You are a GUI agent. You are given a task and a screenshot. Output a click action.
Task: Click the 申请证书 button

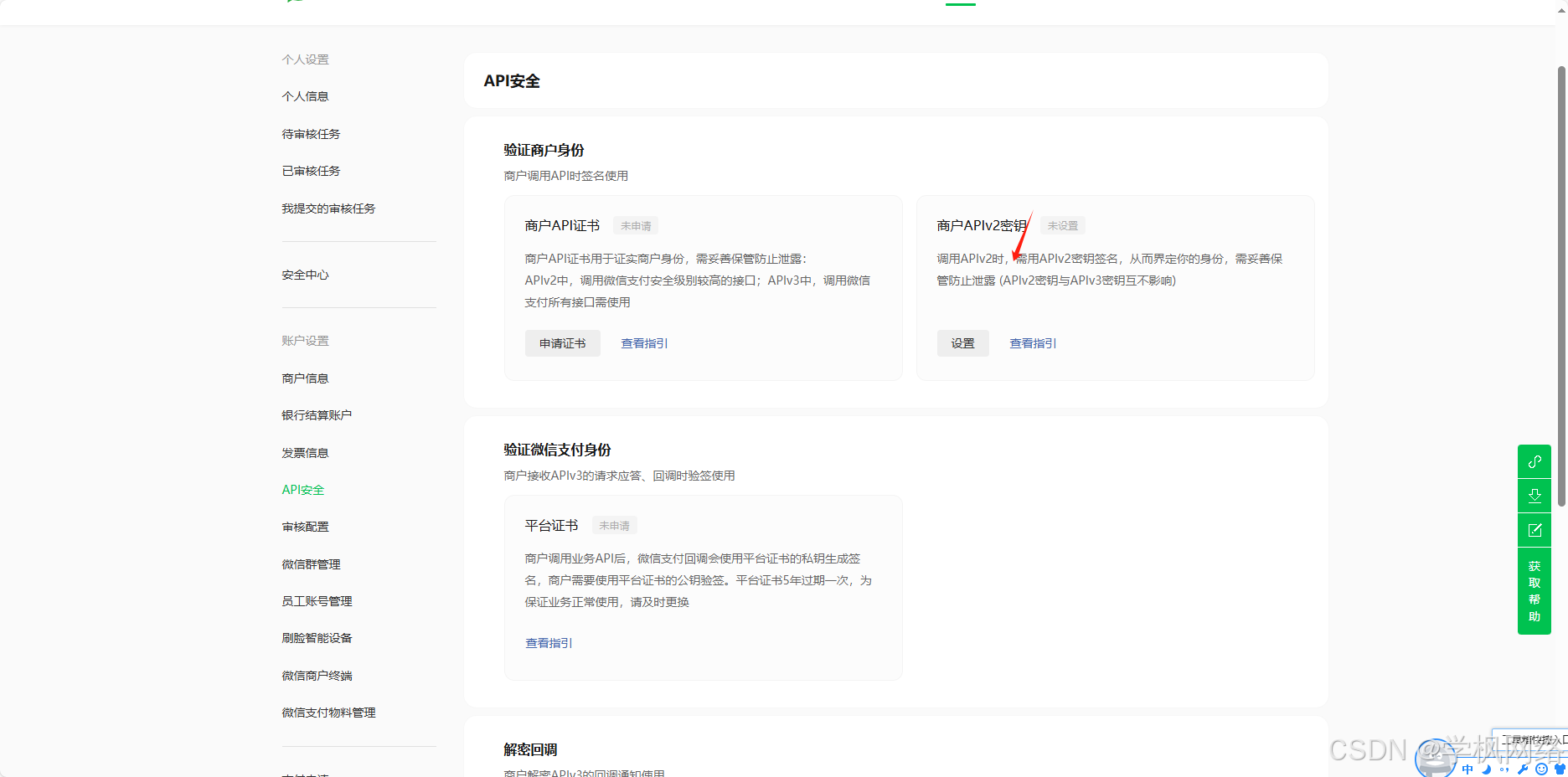pyautogui.click(x=563, y=343)
